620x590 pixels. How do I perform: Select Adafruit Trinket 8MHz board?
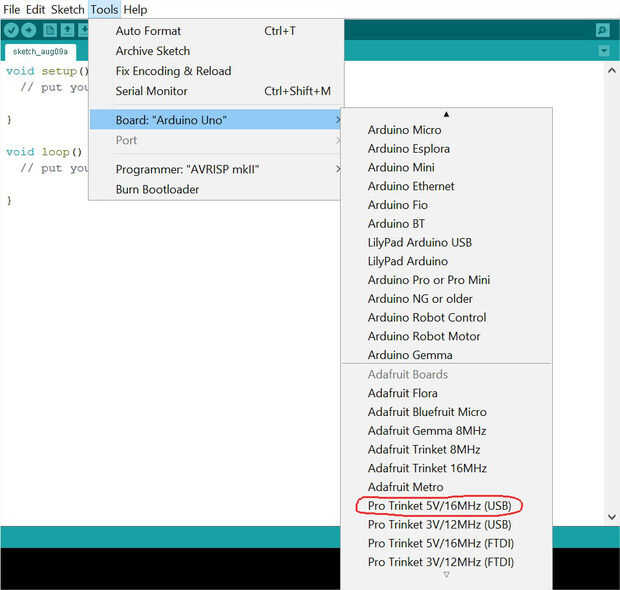tap(446, 450)
